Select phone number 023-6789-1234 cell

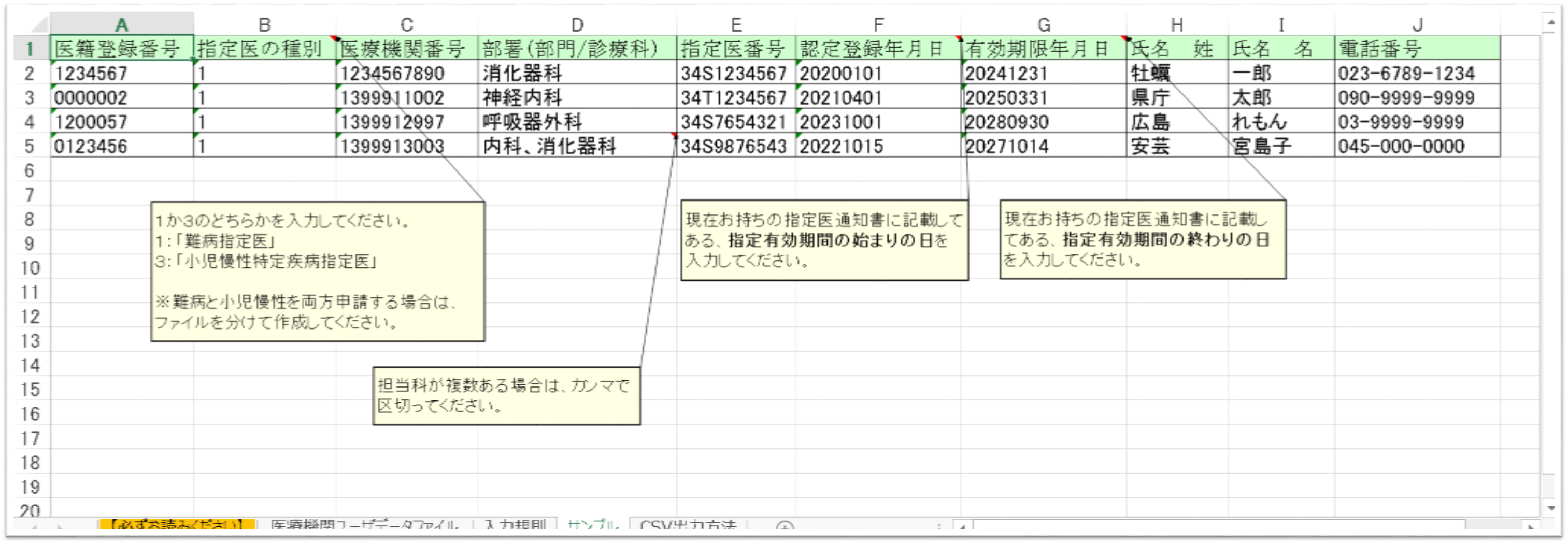[1417, 73]
